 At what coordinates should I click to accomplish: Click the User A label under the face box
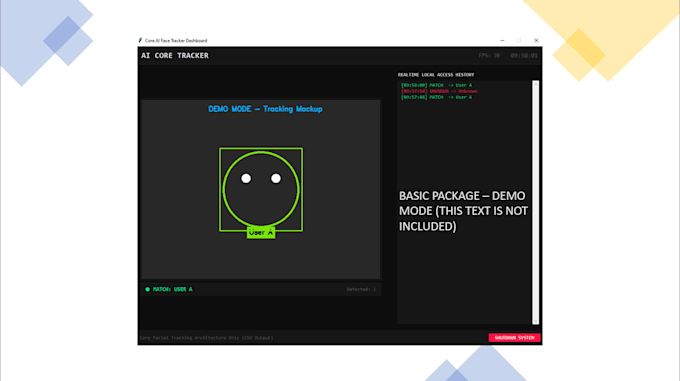pyautogui.click(x=261, y=233)
